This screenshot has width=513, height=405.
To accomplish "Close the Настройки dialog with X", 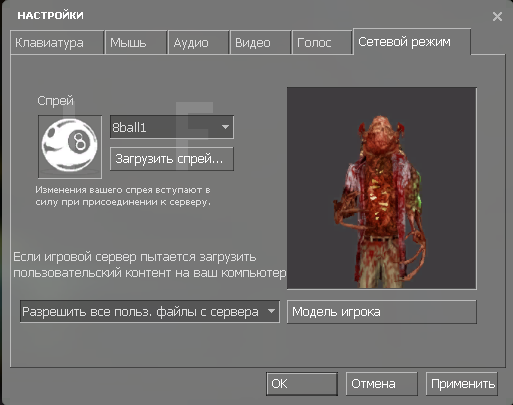I will 497,16.
